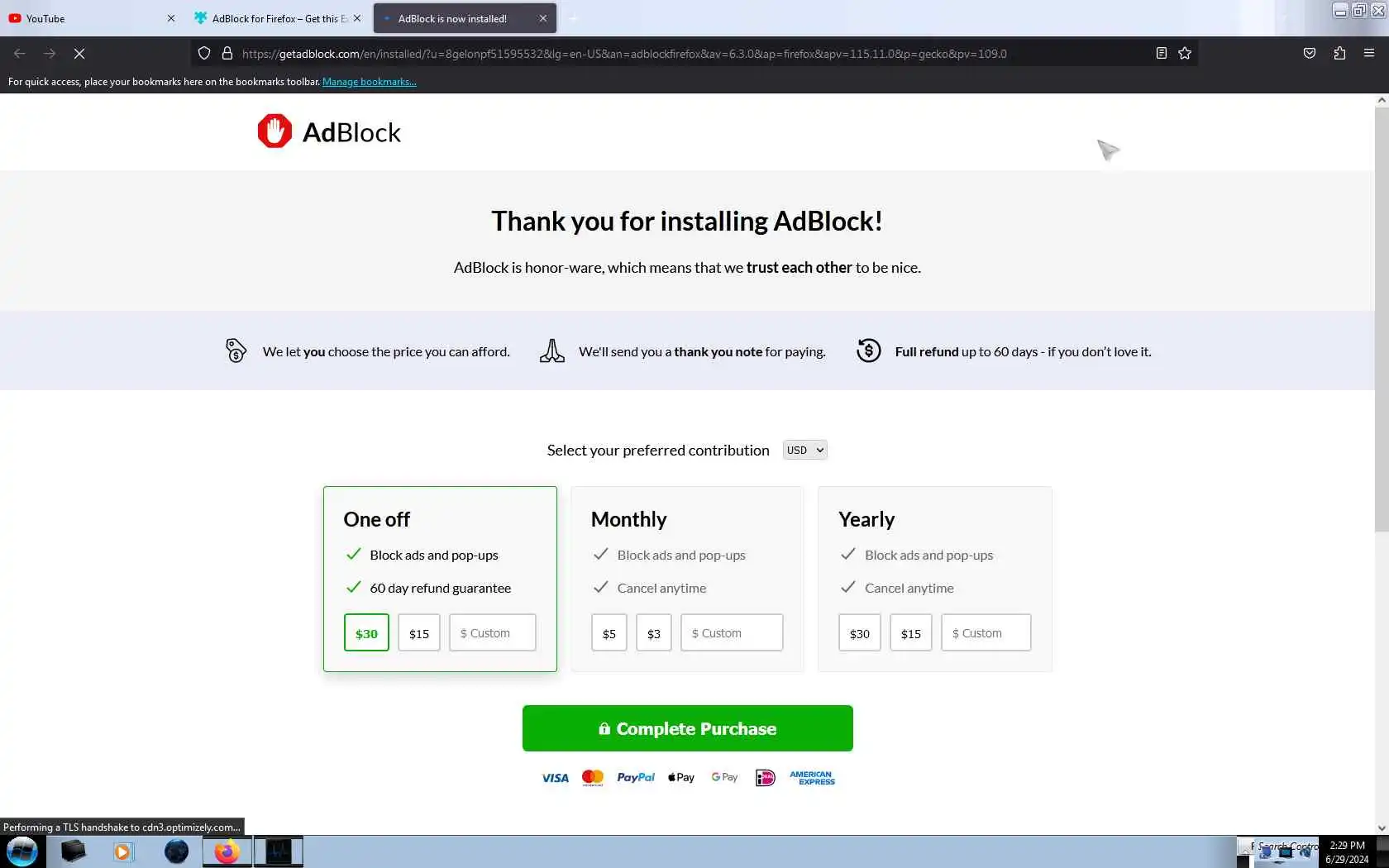Choose Monthly $3 amount
This screenshot has height=868, width=1389.
pos(654,633)
